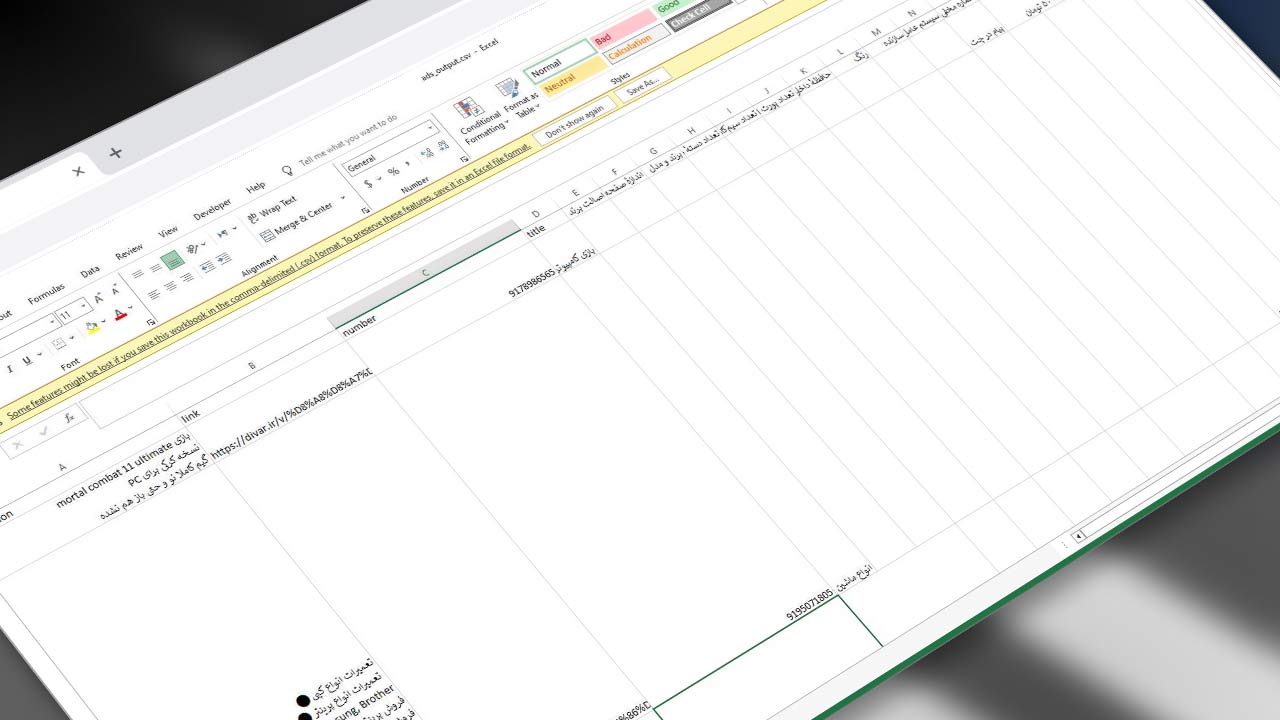This screenshot has width=1280, height=720.
Task: Click the Increase Decimal icon
Action: click(425, 153)
